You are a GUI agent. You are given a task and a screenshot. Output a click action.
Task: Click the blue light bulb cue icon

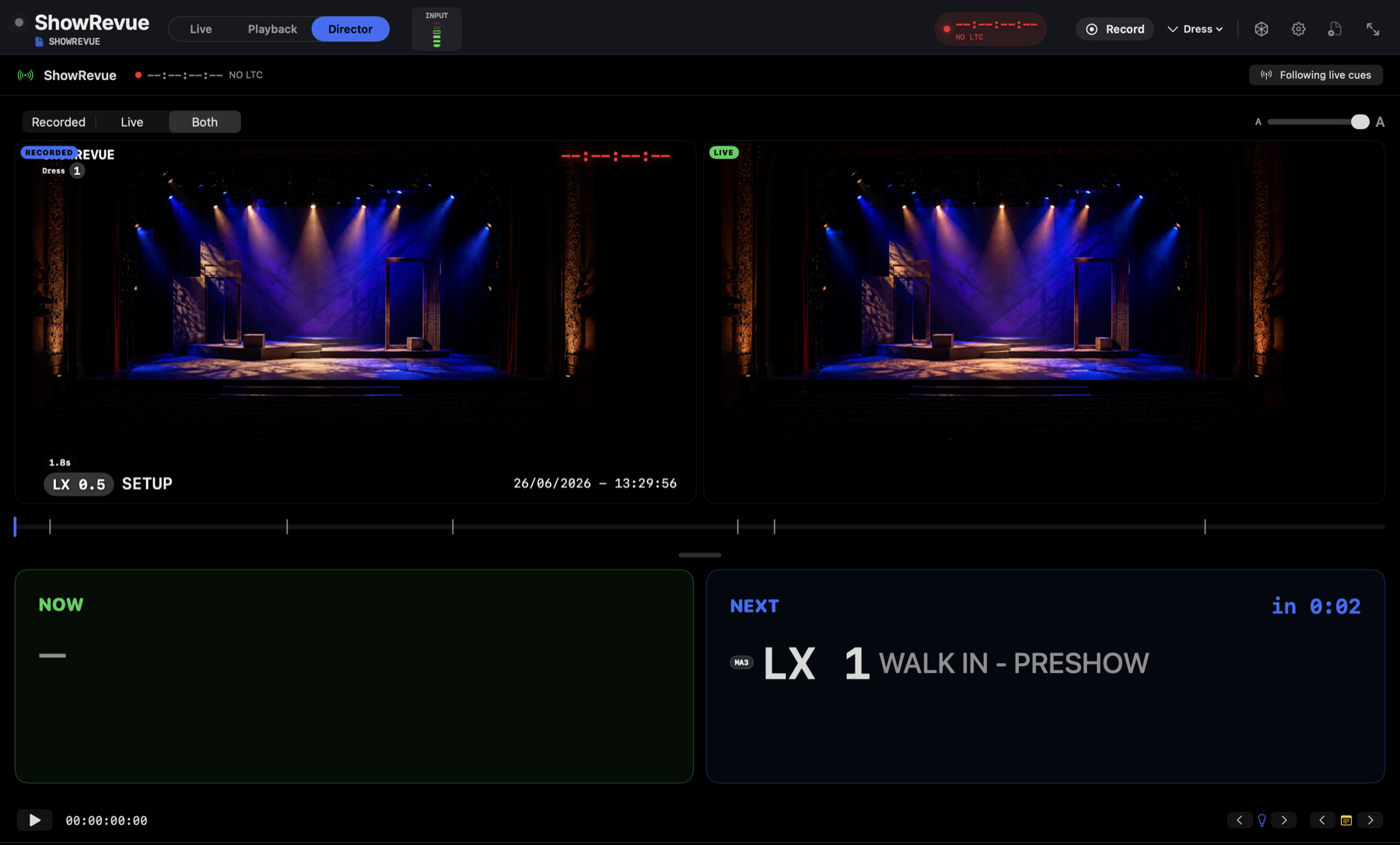pyautogui.click(x=1262, y=820)
